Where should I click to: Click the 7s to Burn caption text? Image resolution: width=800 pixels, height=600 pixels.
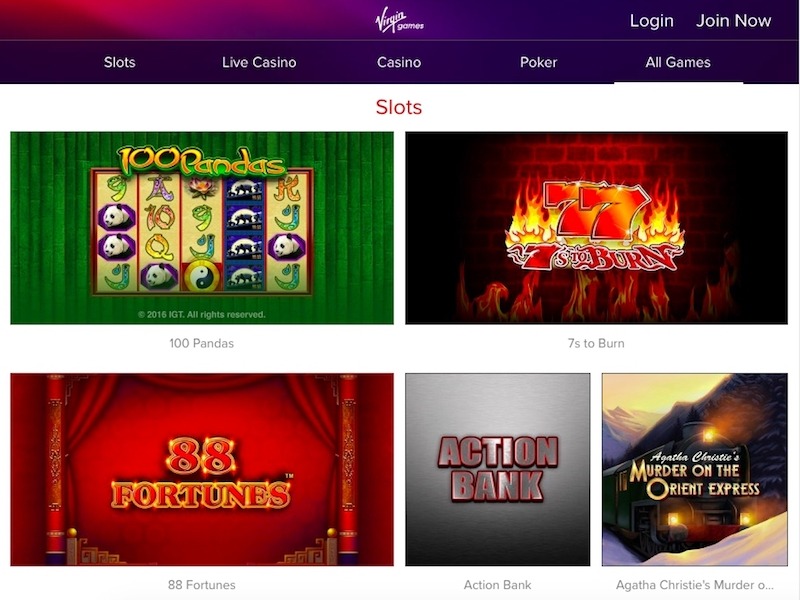(596, 343)
